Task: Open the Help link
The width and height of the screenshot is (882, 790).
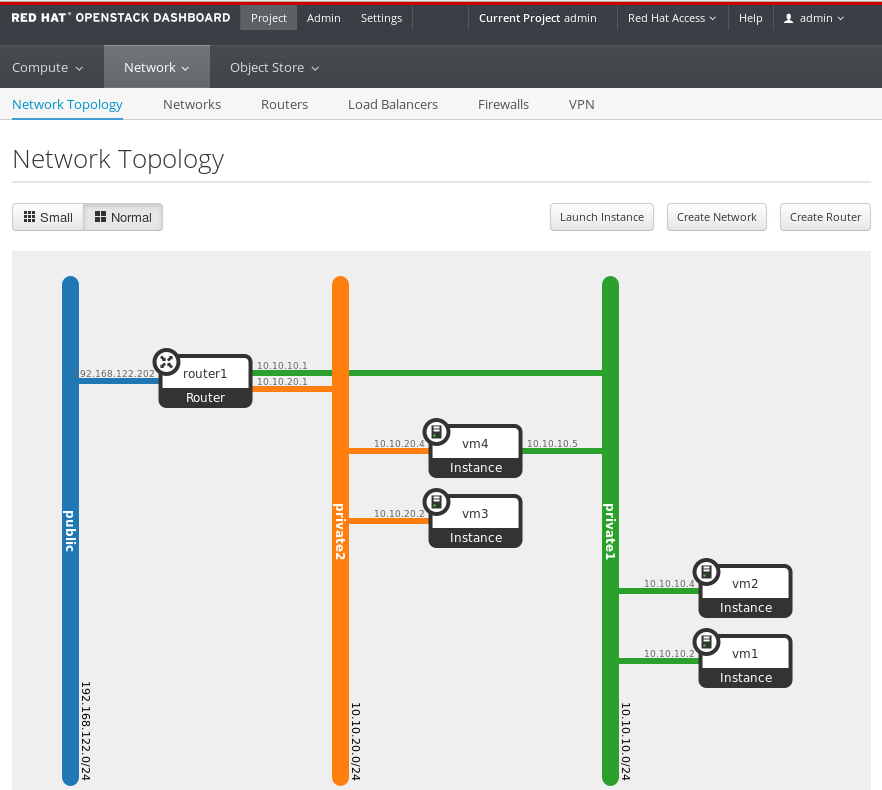Action: pyautogui.click(x=750, y=18)
